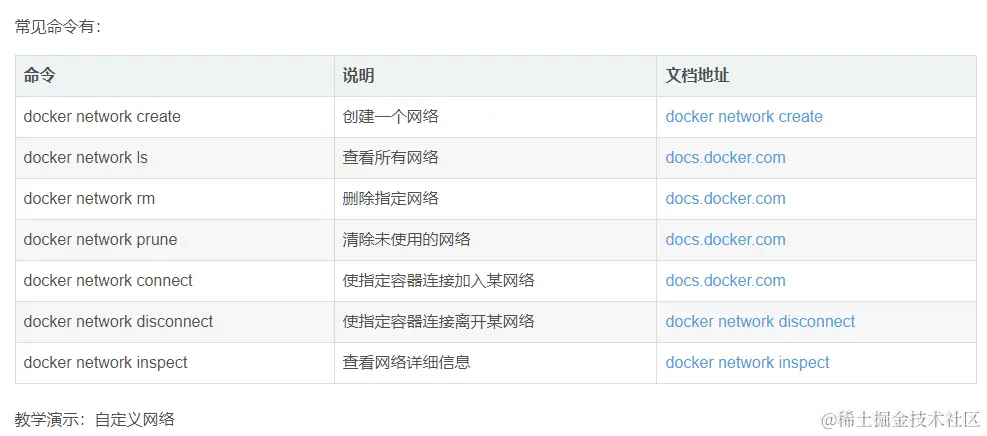The image size is (987, 436).
Task: Open docs.docker.com link in docker network rm row
Action: pyautogui.click(x=725, y=199)
